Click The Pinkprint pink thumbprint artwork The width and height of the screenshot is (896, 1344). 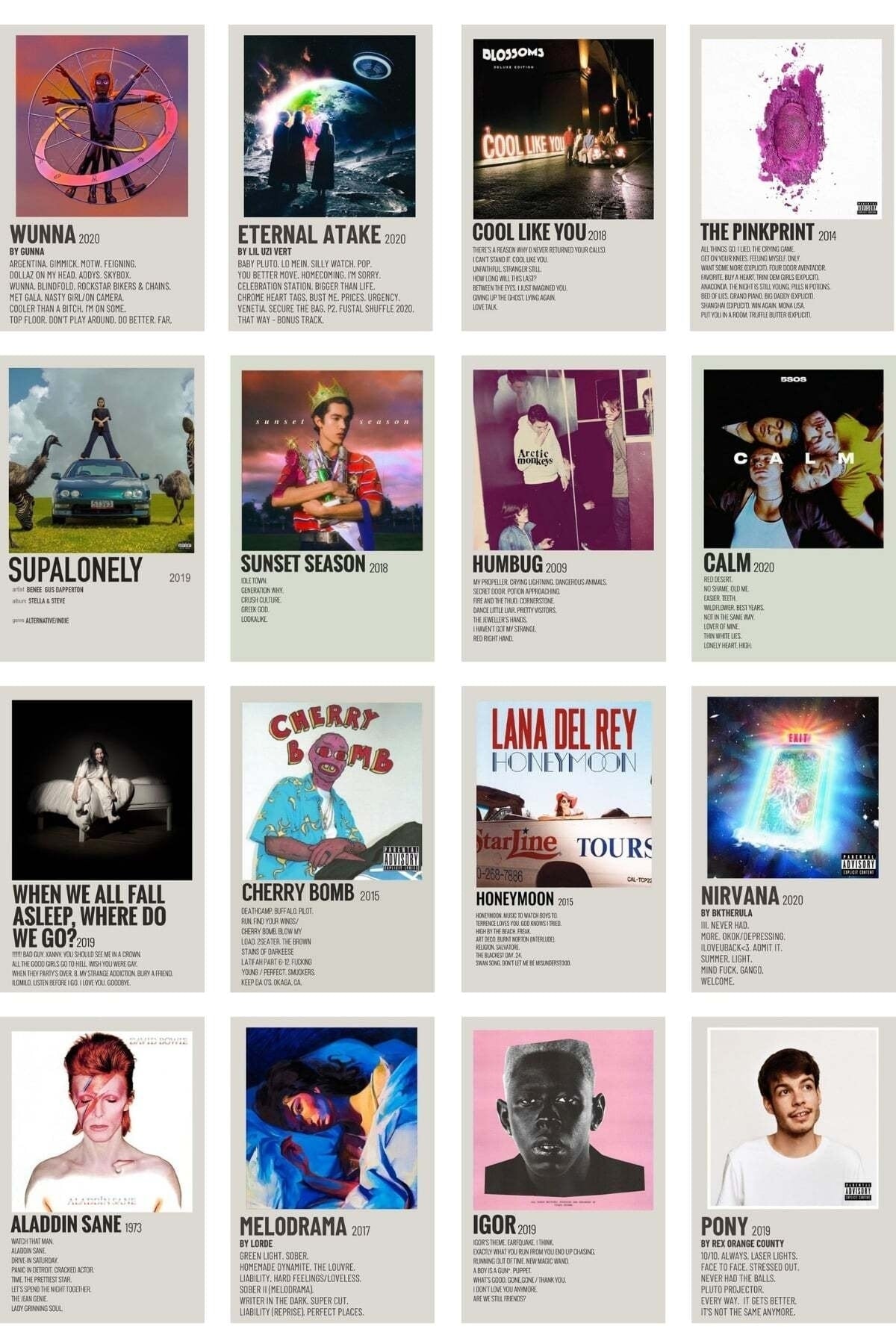(791, 128)
